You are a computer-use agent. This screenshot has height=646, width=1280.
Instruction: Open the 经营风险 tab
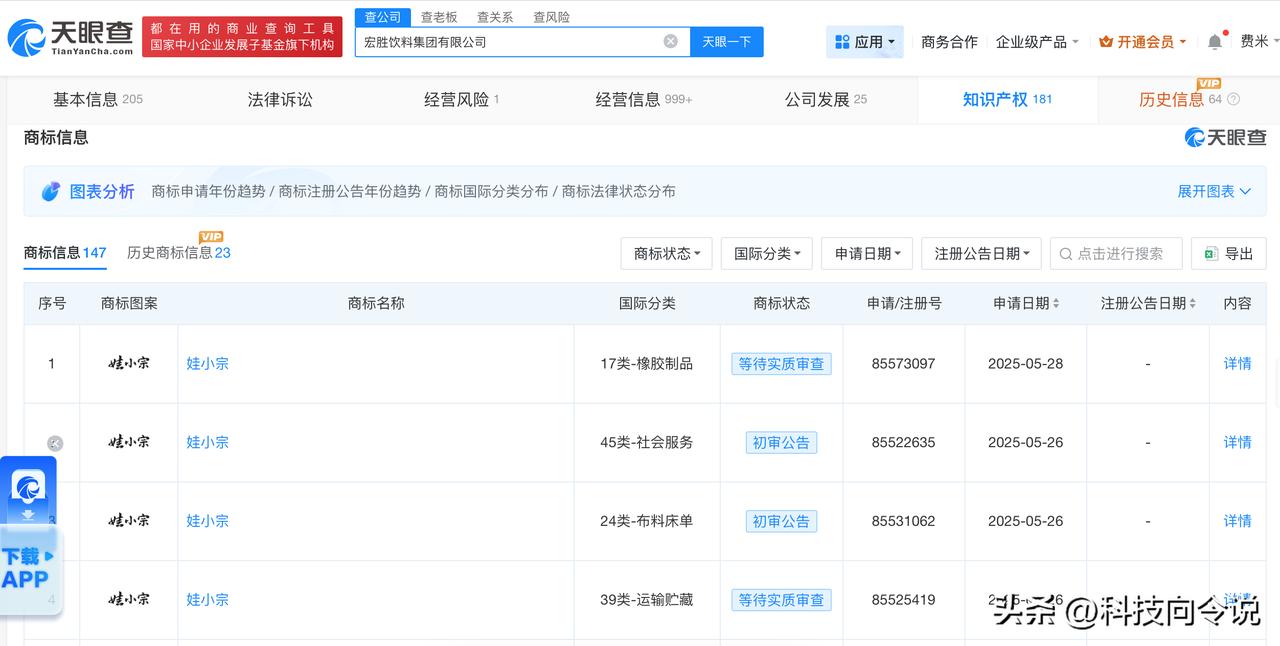462,99
